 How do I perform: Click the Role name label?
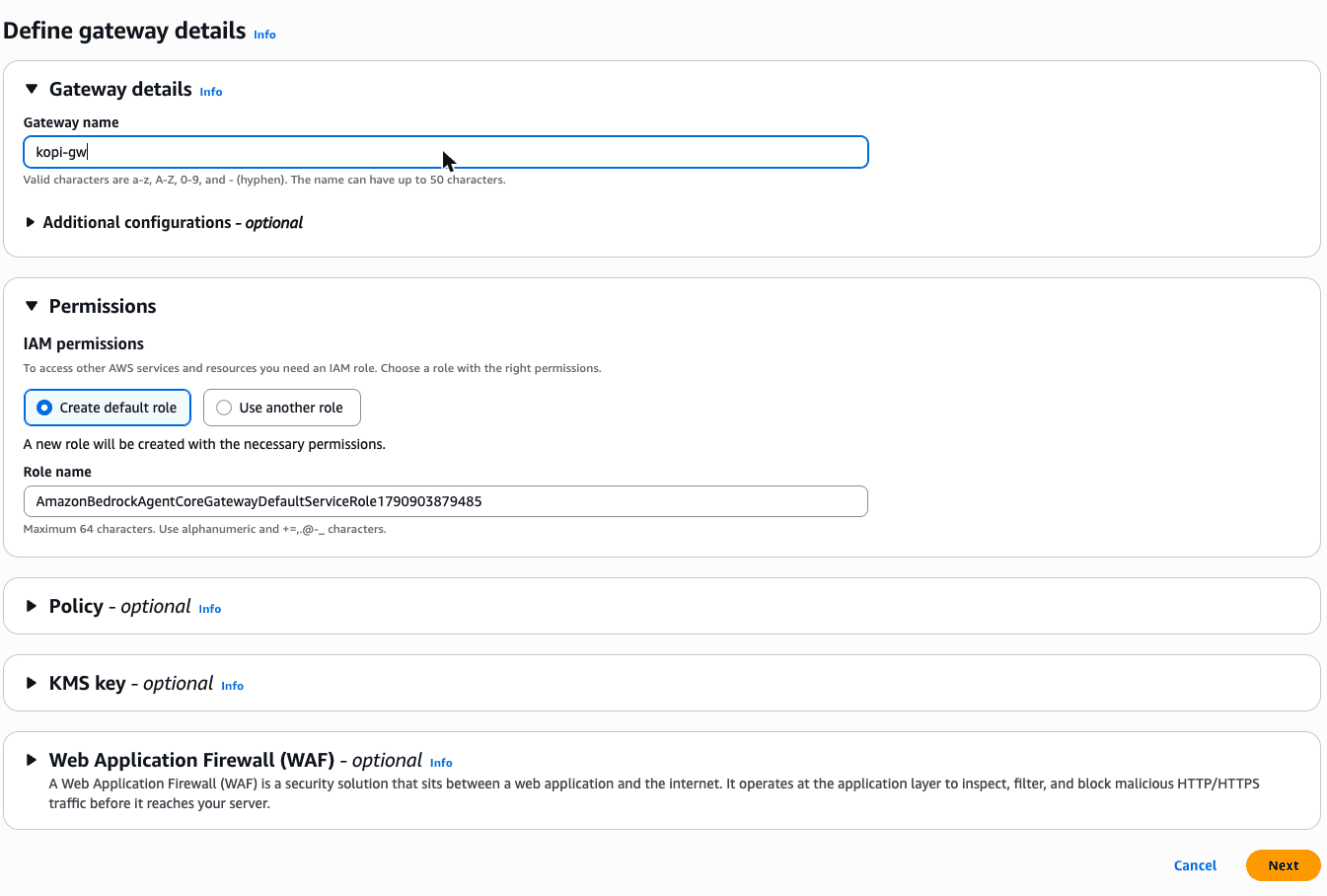(58, 471)
